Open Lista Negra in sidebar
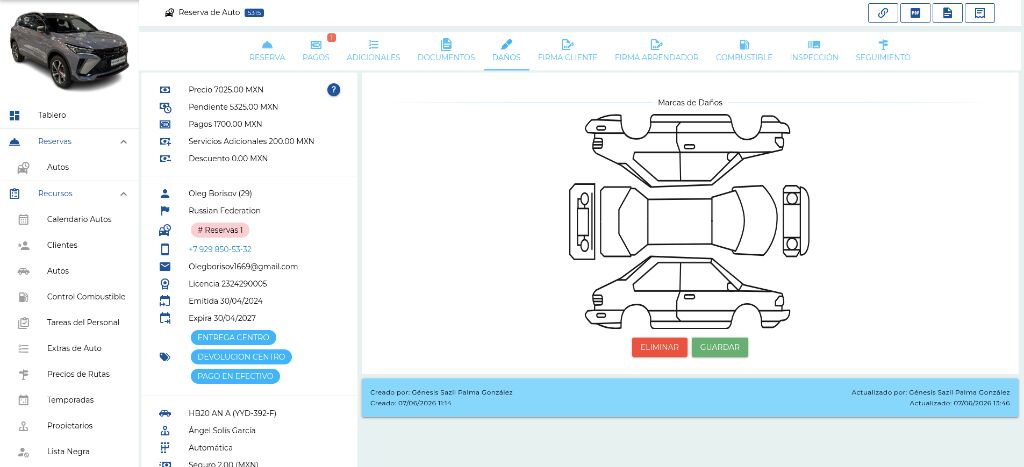The height and width of the screenshot is (467, 1024). click(69, 451)
